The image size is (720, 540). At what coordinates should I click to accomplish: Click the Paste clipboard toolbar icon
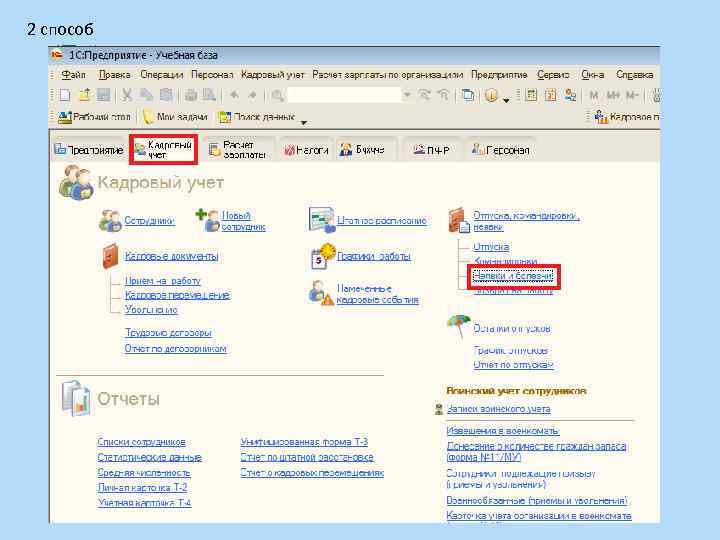pos(166,95)
